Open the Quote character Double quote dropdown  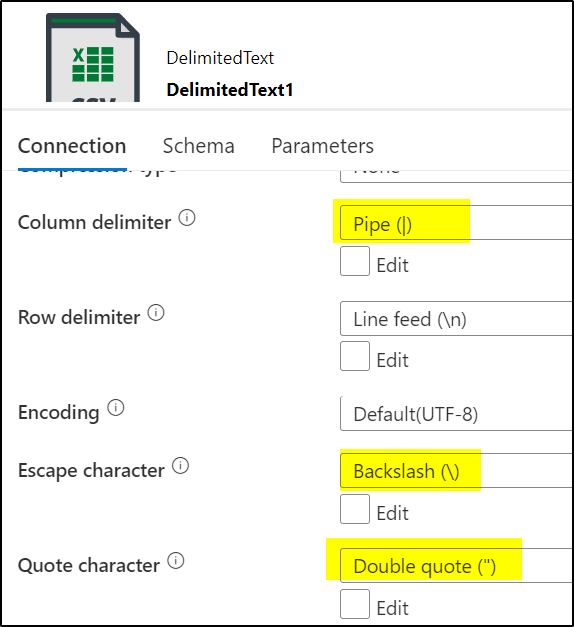click(457, 565)
